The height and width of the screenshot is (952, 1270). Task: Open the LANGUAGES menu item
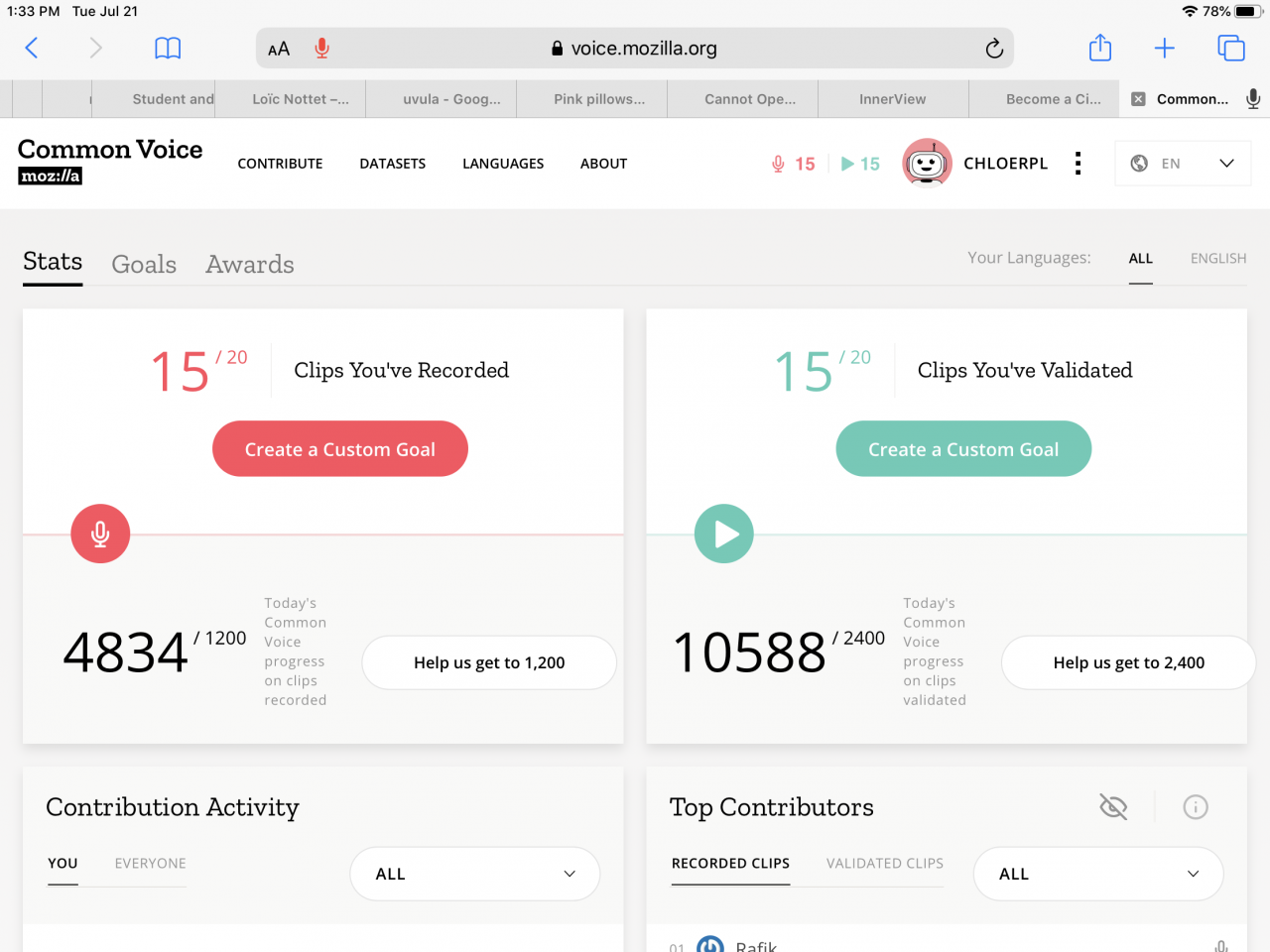point(503,164)
